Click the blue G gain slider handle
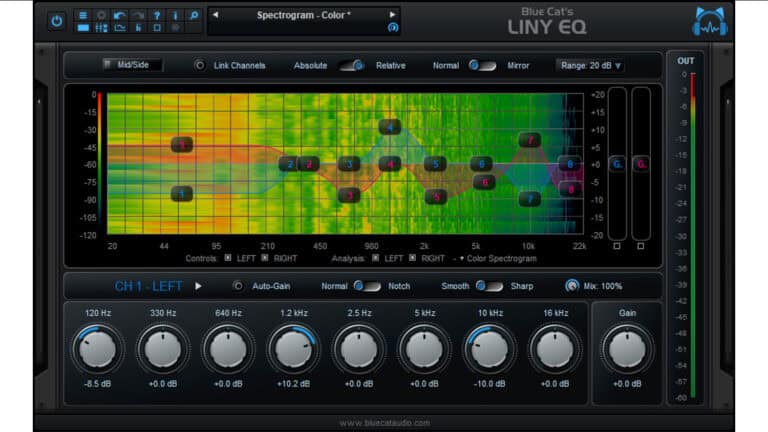This screenshot has height=432, width=768. [617, 164]
